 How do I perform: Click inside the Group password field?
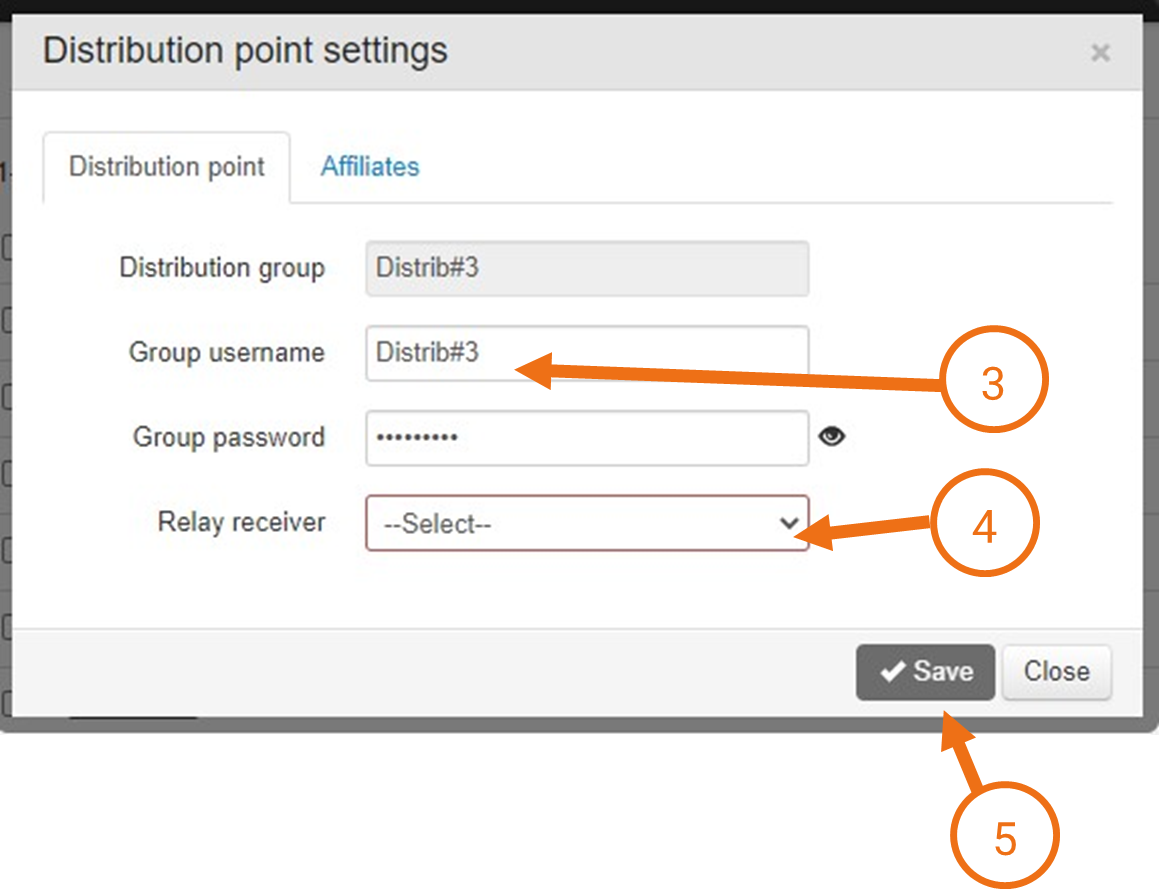pos(587,437)
